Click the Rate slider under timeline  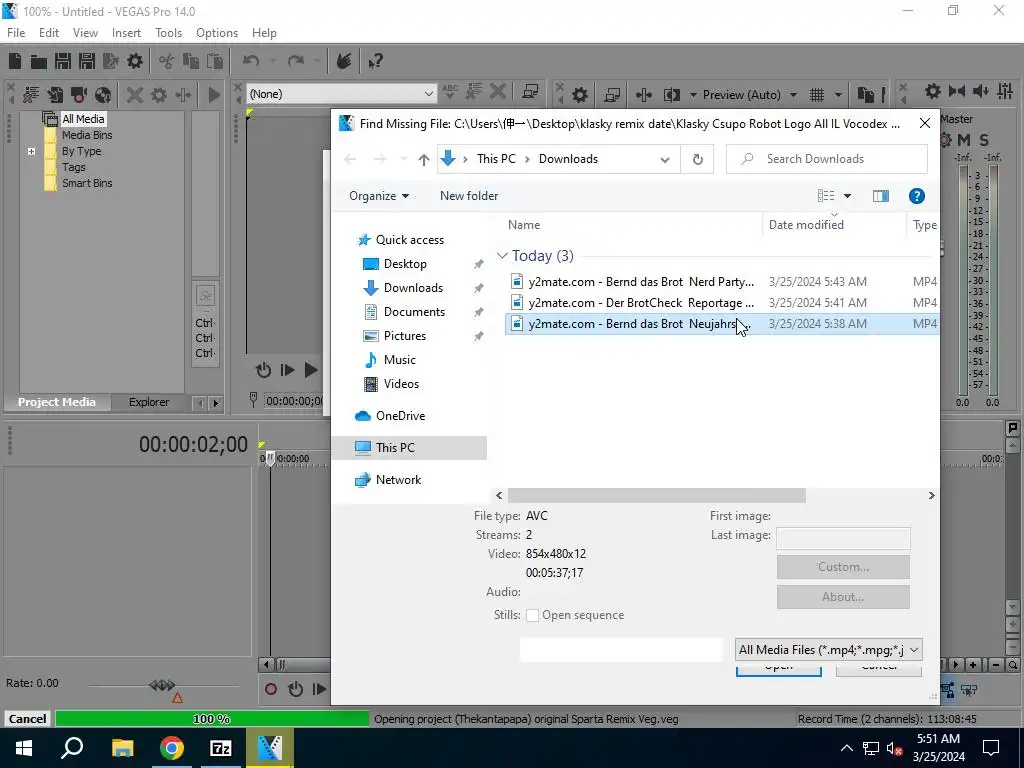click(162, 686)
